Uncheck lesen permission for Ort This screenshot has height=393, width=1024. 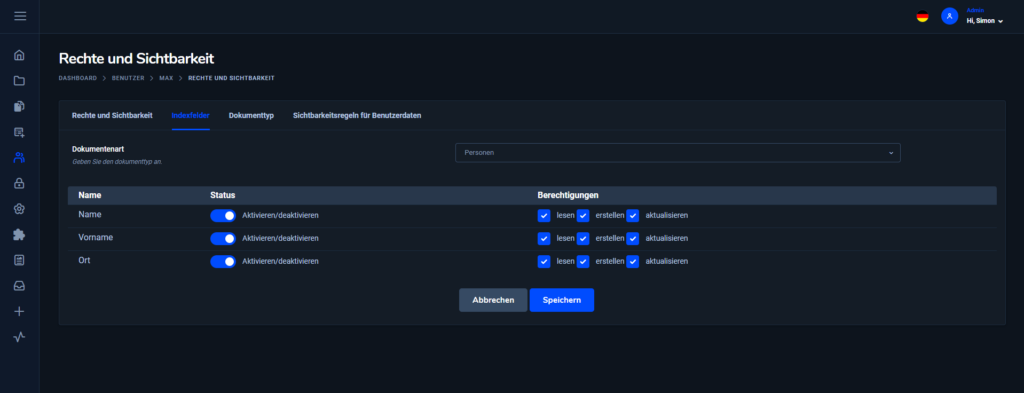(x=544, y=261)
